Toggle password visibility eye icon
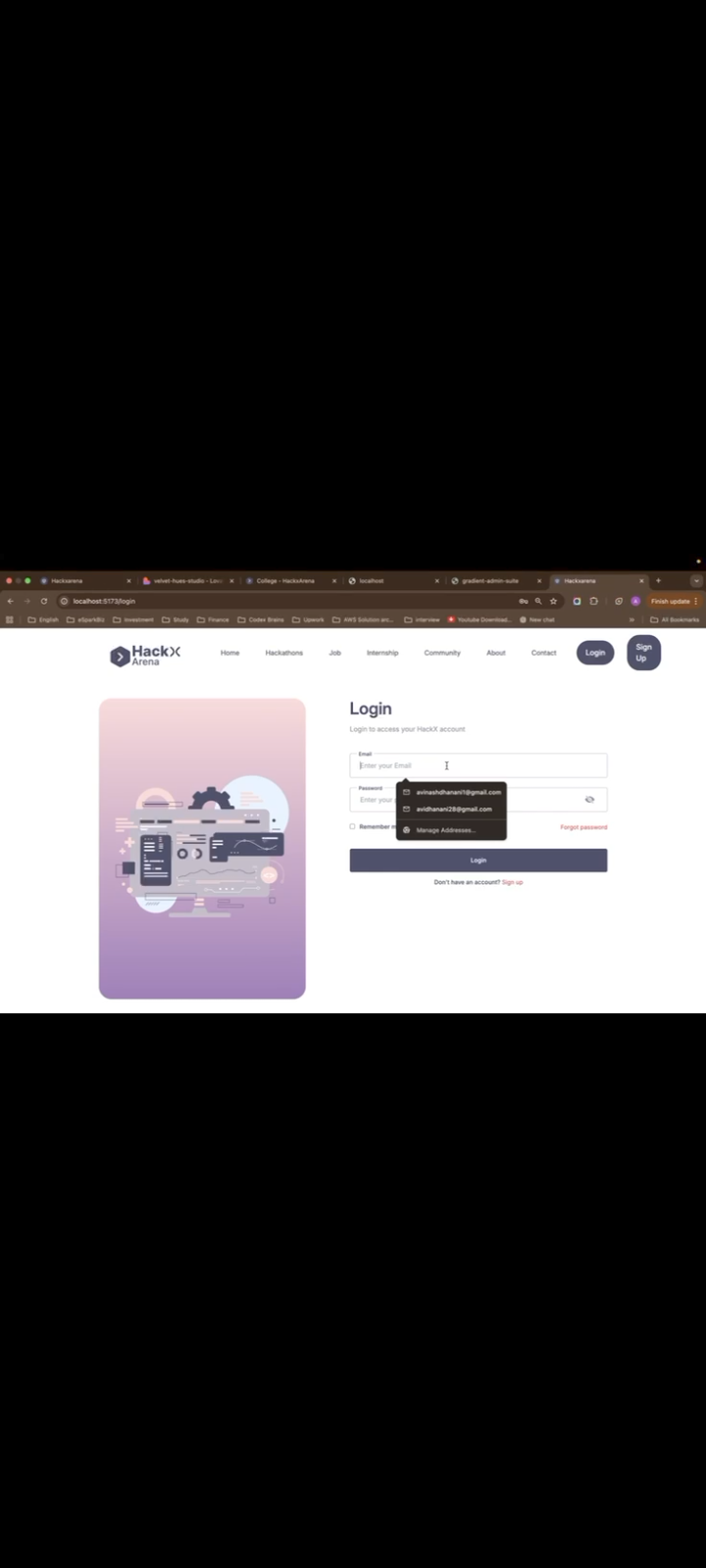The image size is (706, 1568). (589, 800)
